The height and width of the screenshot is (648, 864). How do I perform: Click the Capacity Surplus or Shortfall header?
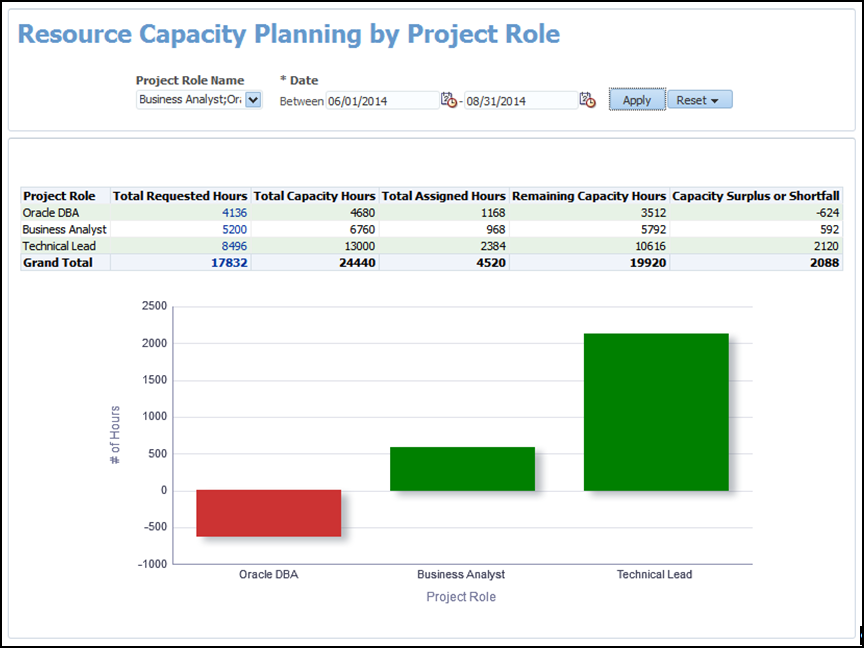tap(756, 196)
